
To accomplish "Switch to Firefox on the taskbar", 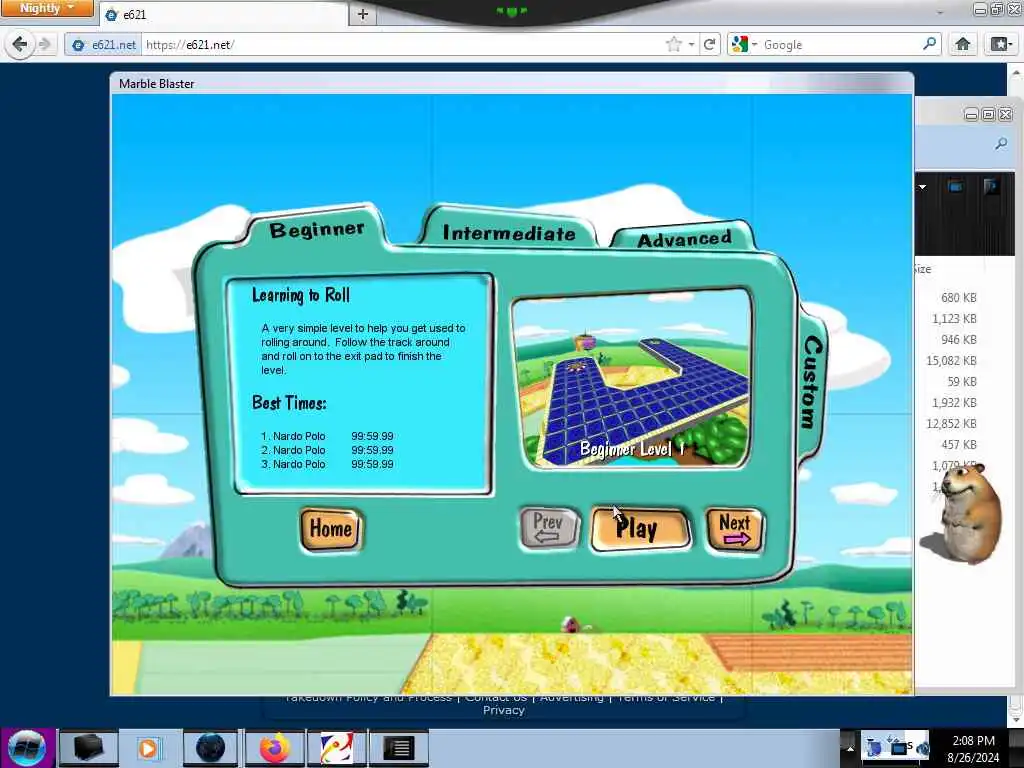I will point(275,748).
